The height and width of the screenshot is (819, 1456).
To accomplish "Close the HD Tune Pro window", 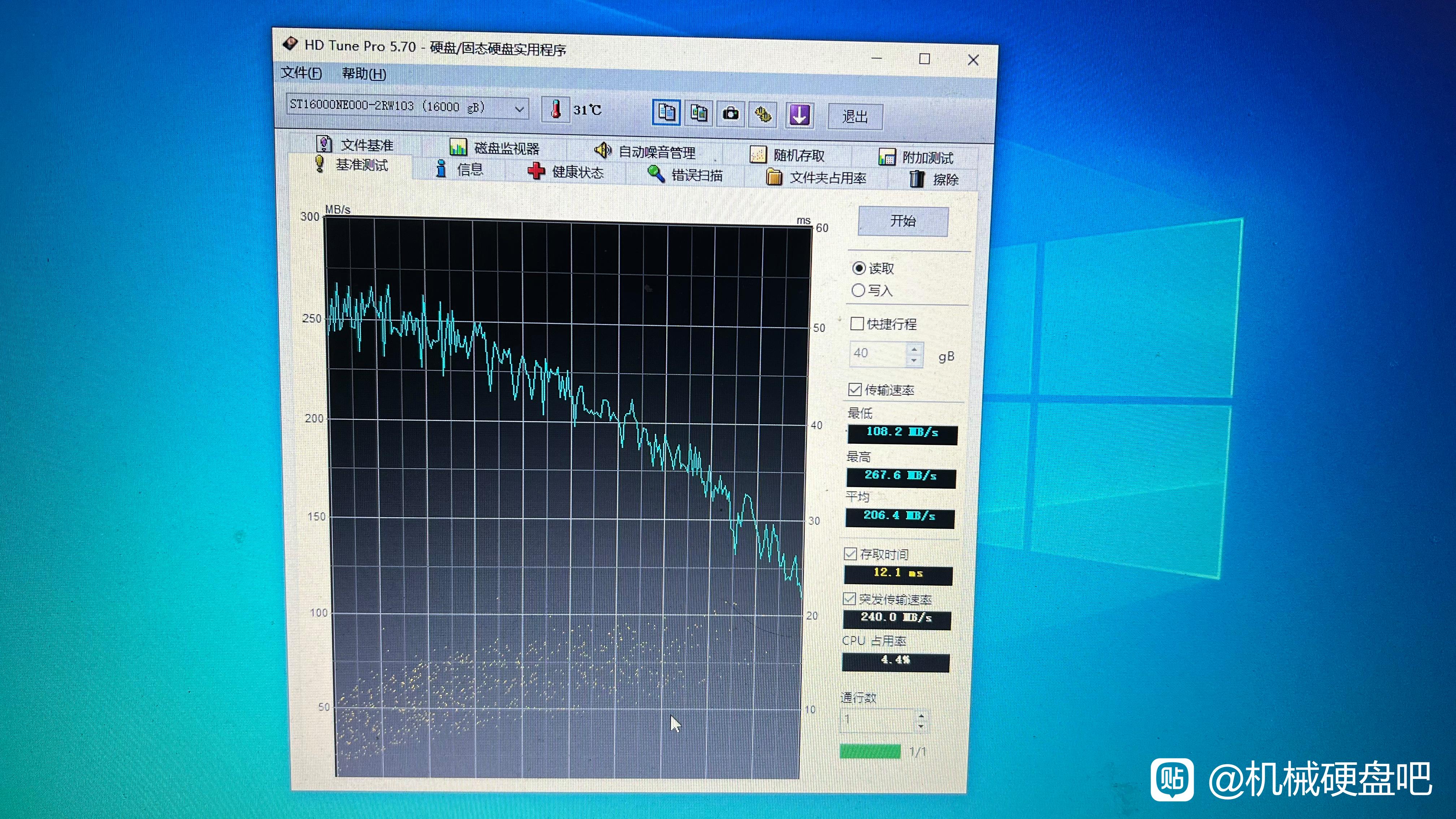I will click(x=973, y=60).
